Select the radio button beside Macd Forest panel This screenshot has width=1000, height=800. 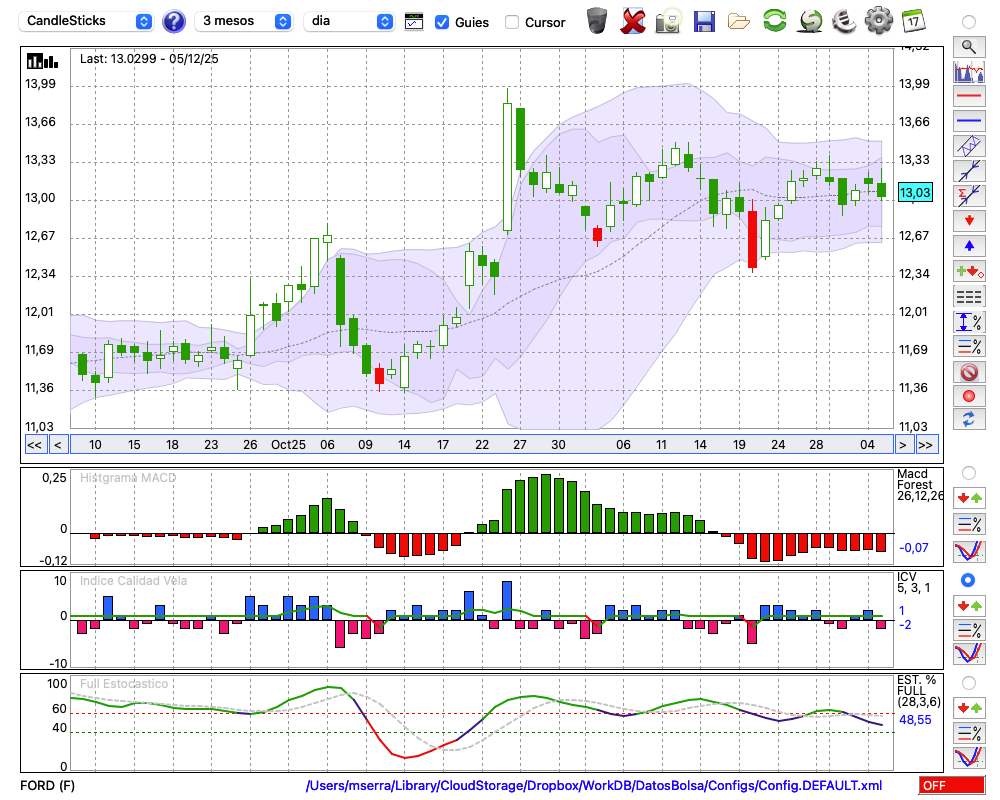pos(968,472)
